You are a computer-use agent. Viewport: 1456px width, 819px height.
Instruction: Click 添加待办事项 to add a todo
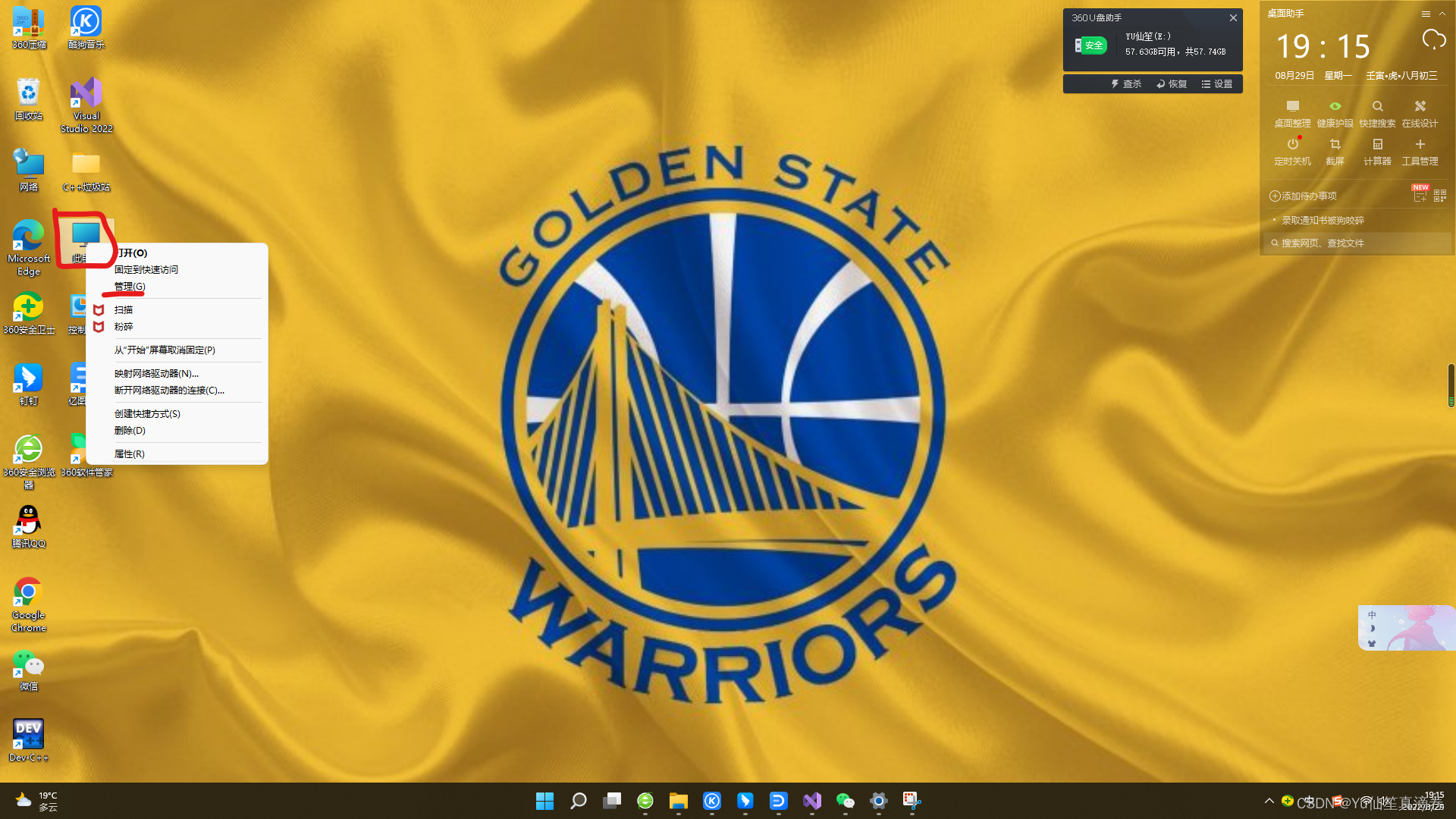click(1303, 196)
